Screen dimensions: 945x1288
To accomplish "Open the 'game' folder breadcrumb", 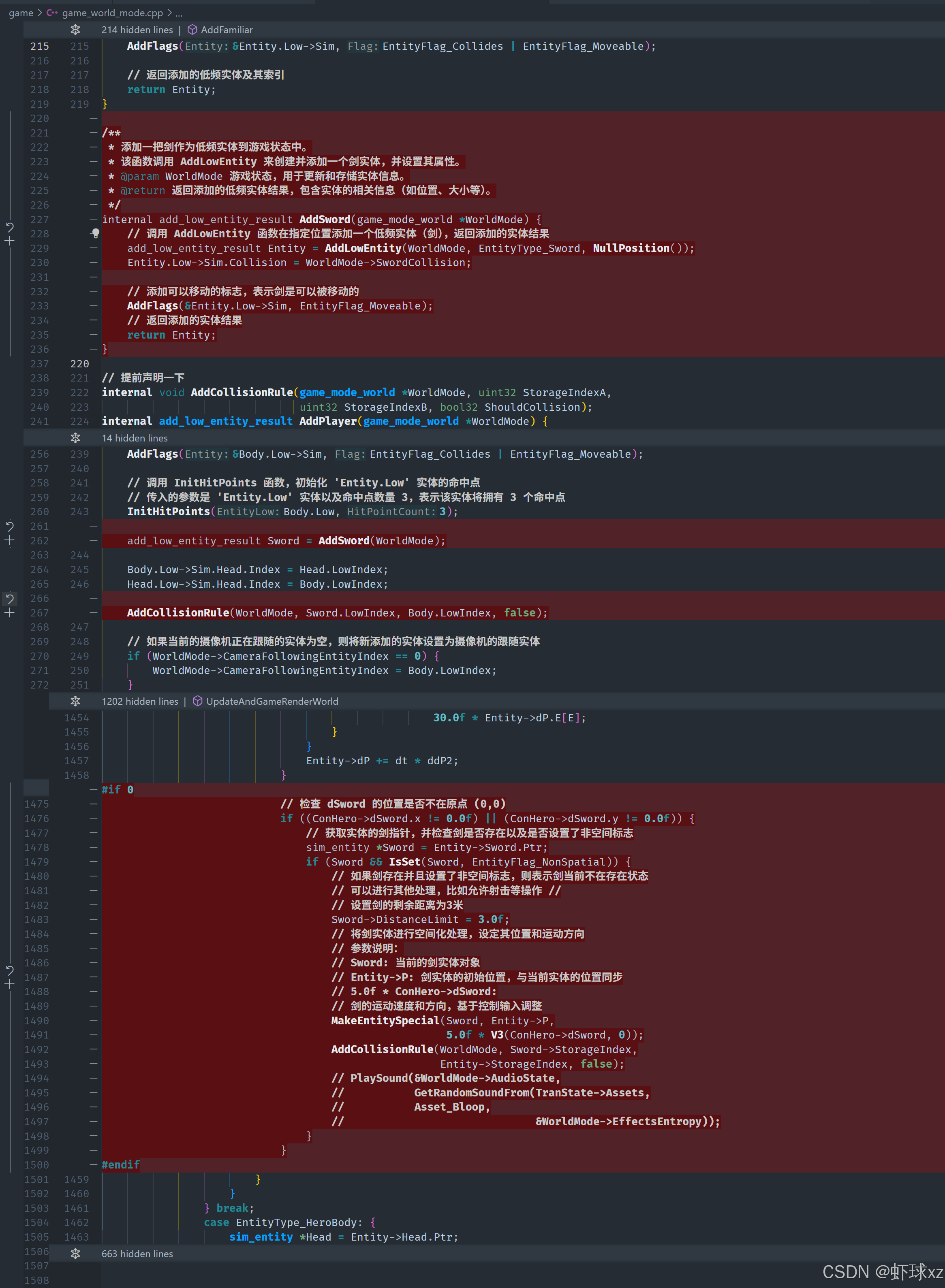I will point(21,13).
